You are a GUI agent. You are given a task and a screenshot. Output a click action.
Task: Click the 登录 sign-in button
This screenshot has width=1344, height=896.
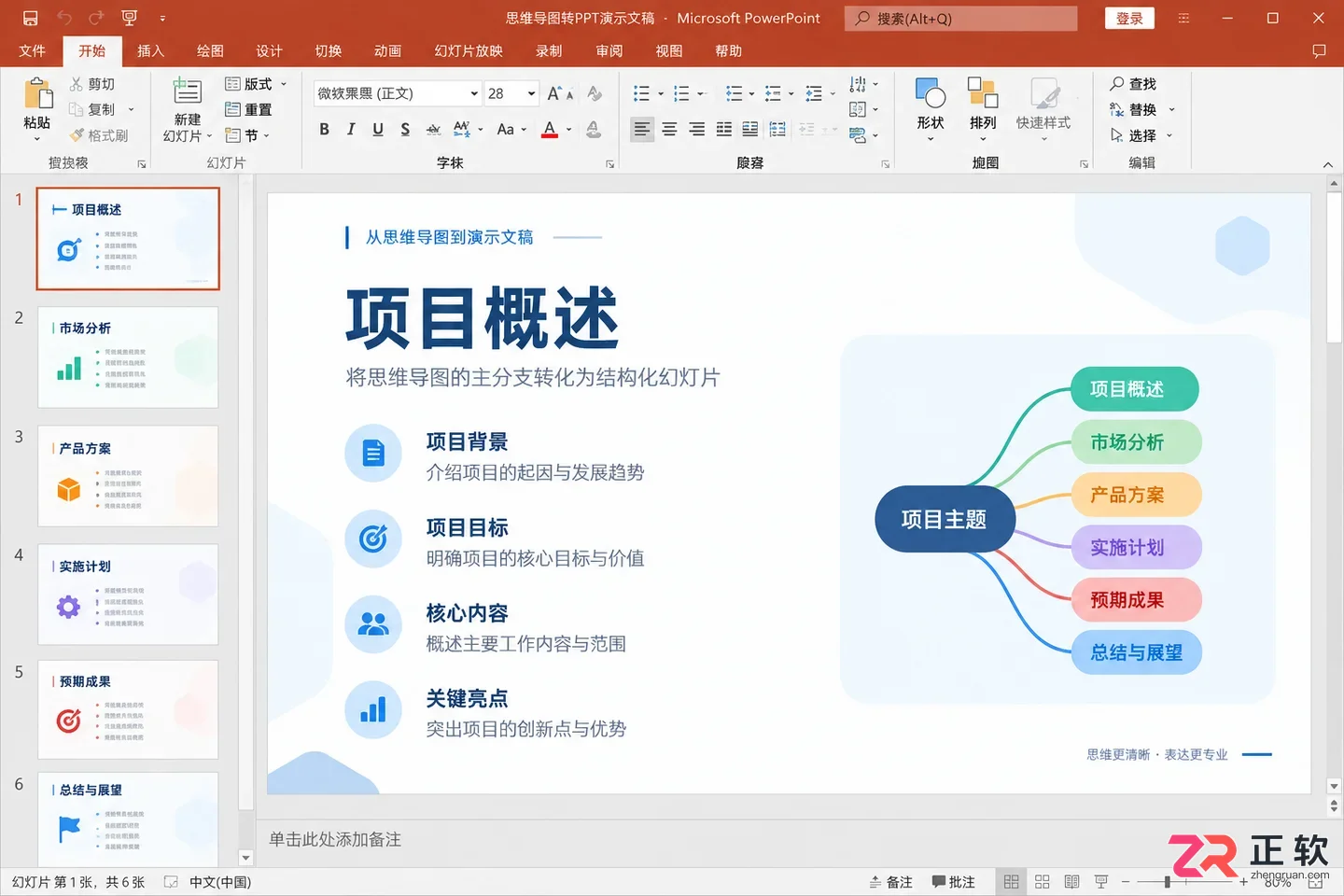(1129, 18)
